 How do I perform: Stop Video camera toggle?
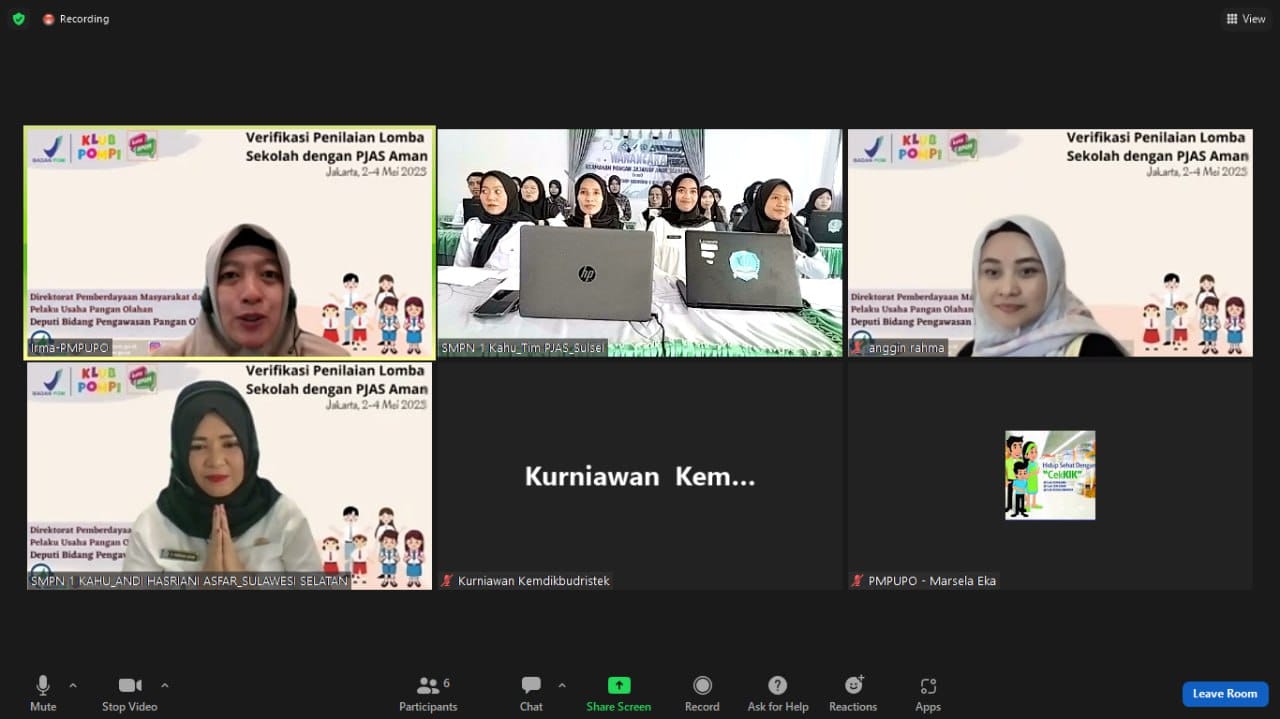[130, 693]
